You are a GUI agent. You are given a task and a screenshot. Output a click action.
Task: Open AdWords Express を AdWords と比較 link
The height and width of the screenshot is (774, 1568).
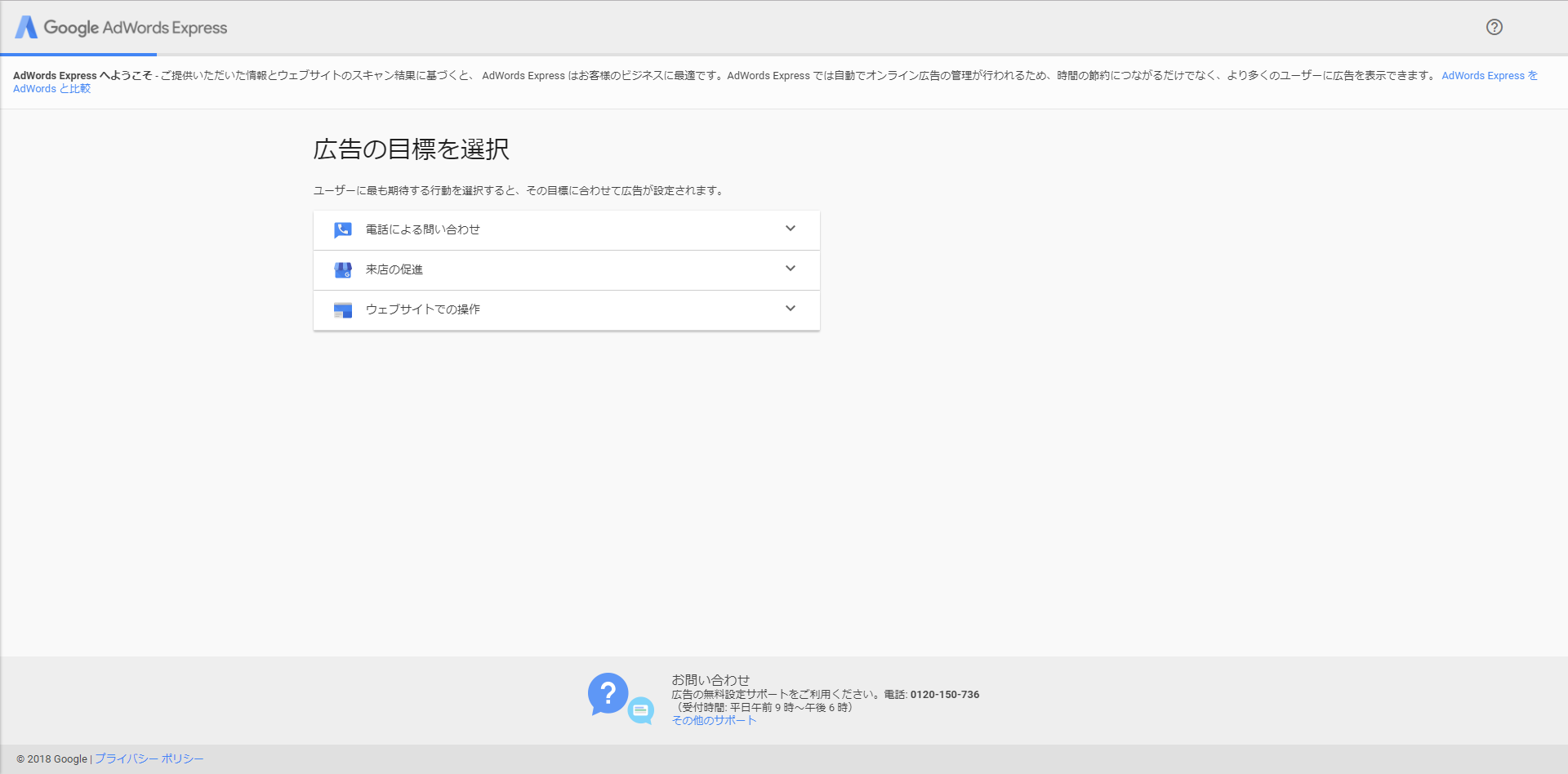coord(1490,76)
